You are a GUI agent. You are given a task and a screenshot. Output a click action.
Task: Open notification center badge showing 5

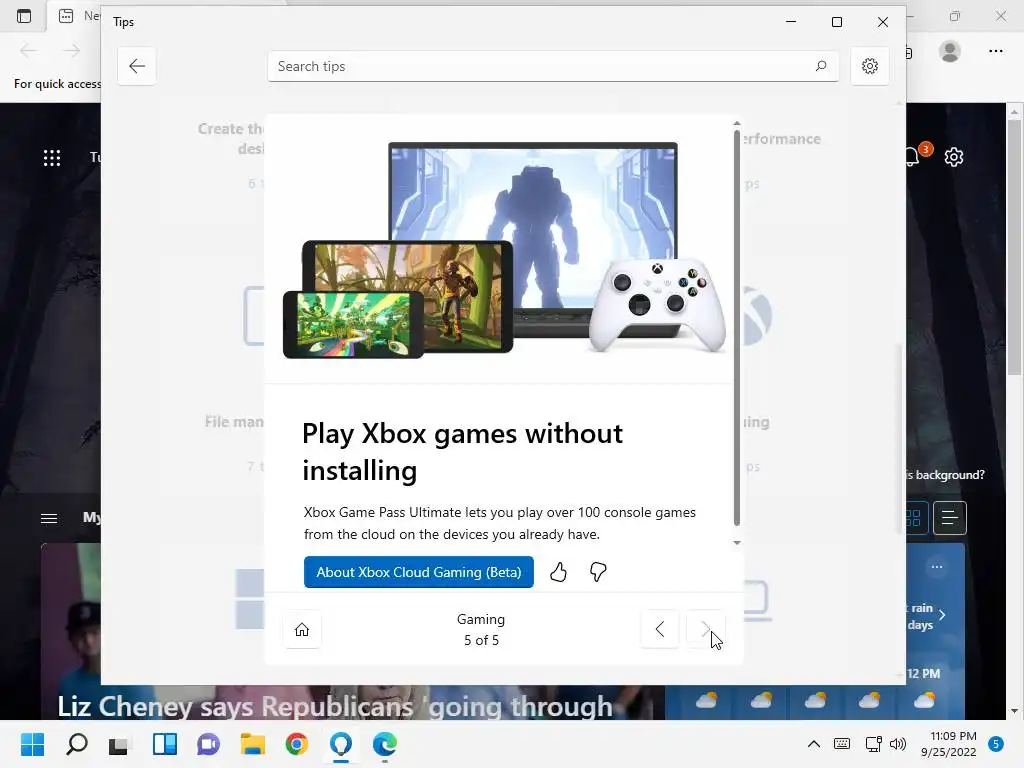tap(996, 744)
